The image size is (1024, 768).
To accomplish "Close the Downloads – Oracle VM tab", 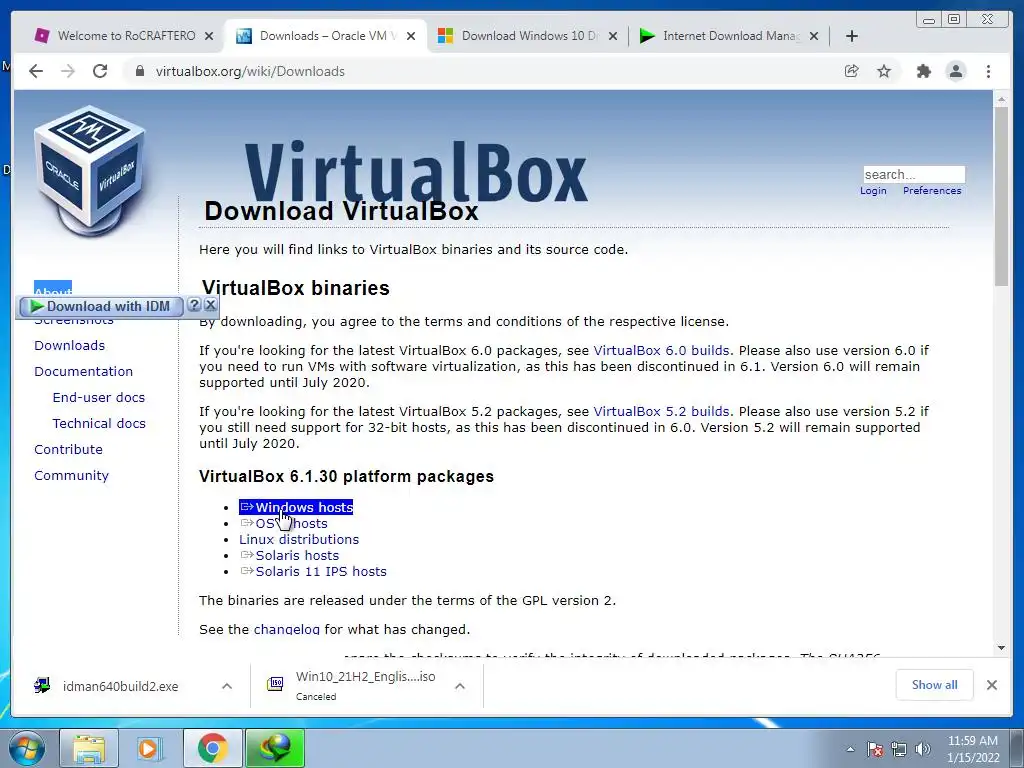I will pos(411,36).
